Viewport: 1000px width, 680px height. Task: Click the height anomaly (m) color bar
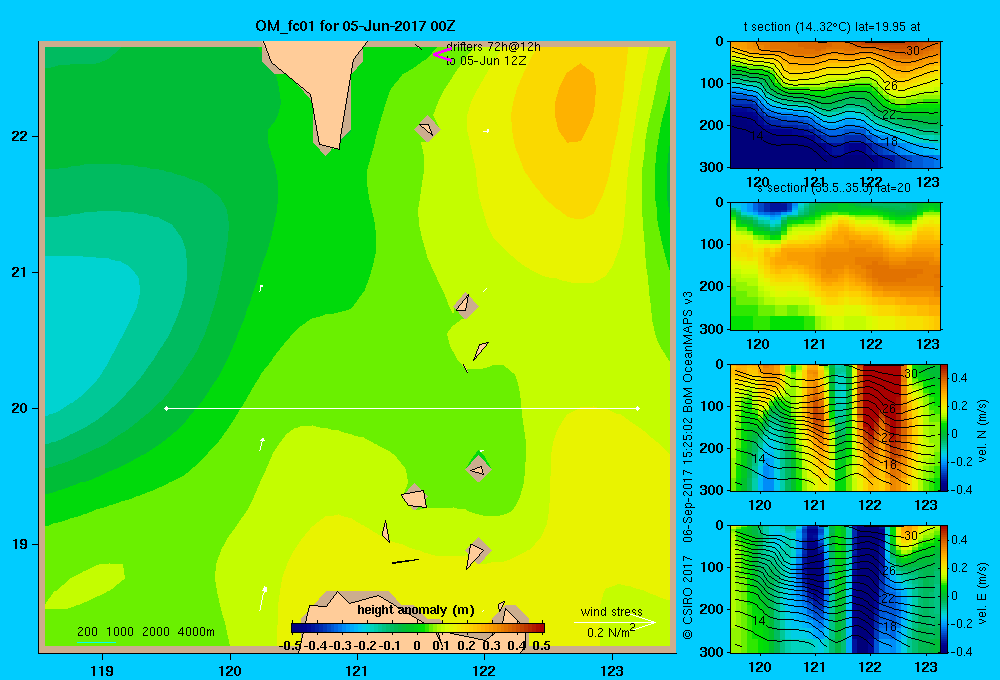point(418,628)
